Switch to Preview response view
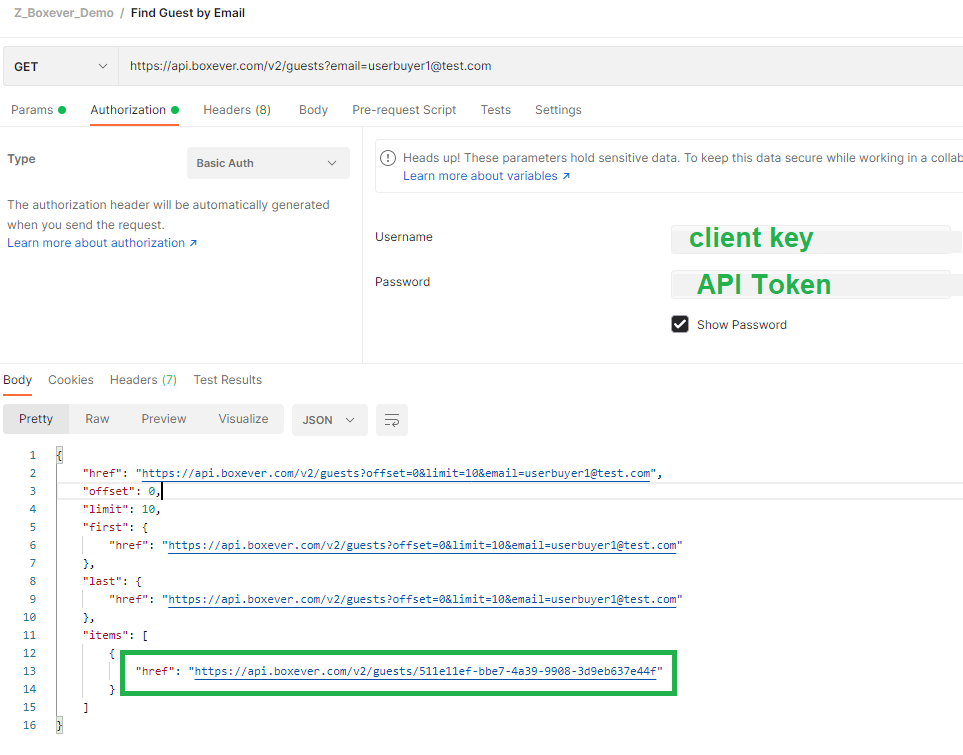 164,419
